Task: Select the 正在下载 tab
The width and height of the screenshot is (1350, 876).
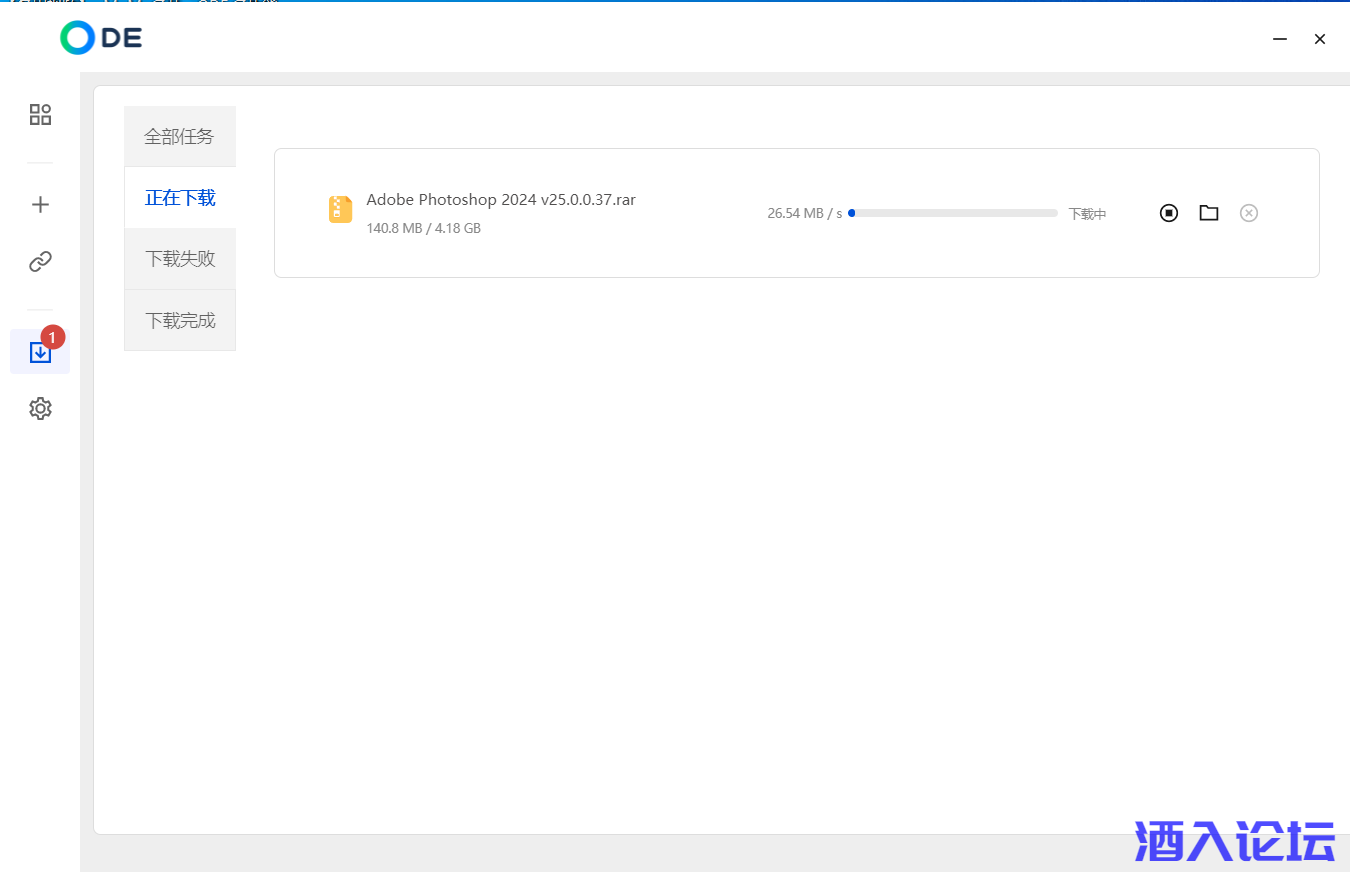Action: tap(180, 198)
